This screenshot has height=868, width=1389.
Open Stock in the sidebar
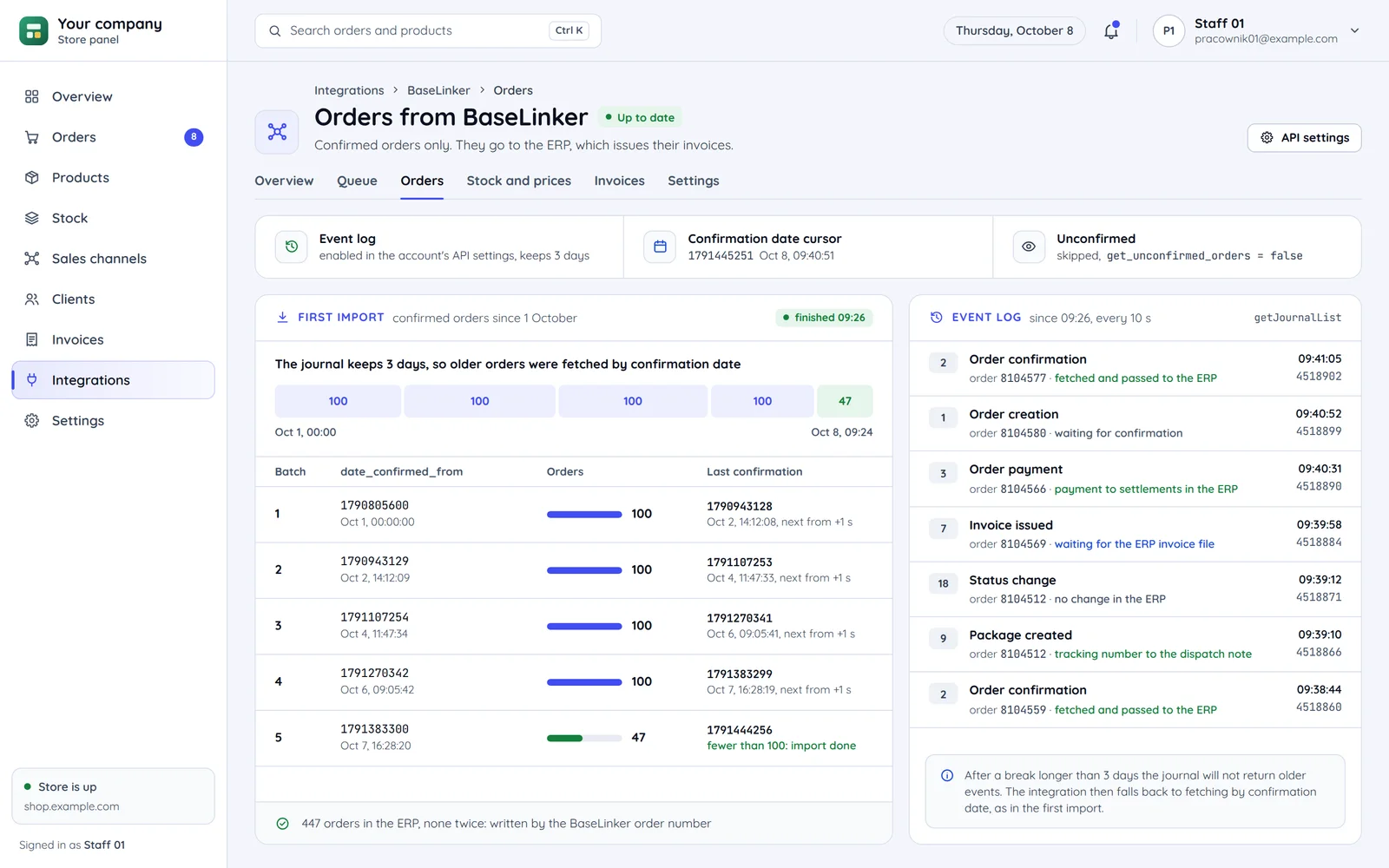113,218
